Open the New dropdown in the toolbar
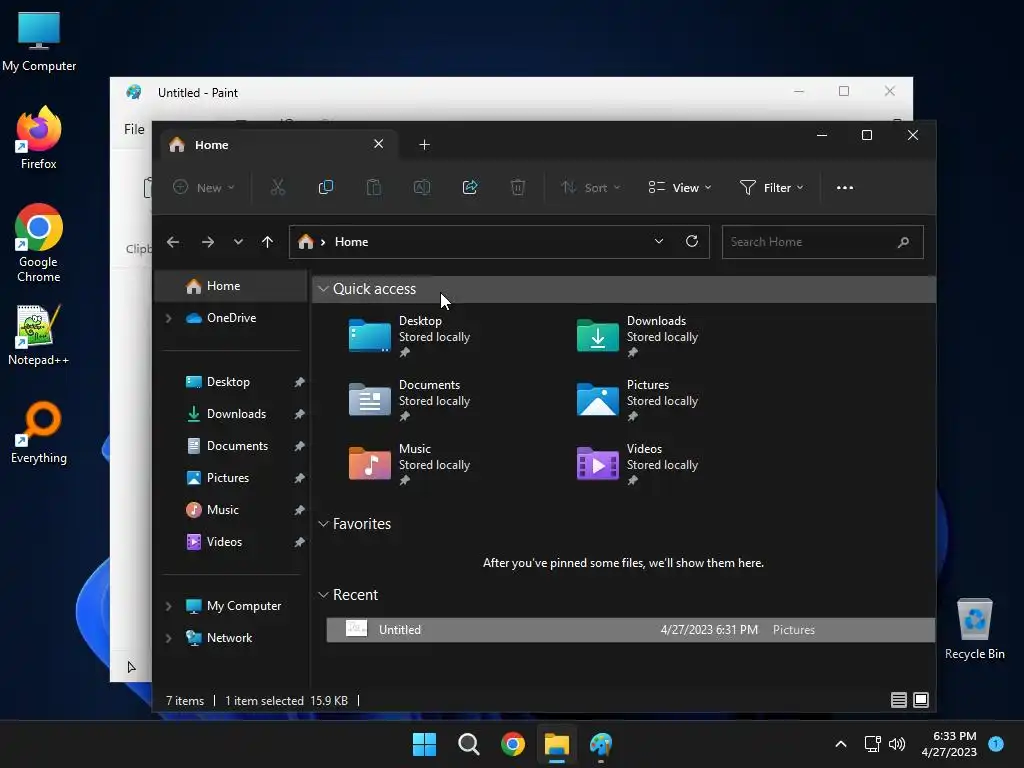The height and width of the screenshot is (768, 1024). pos(204,187)
